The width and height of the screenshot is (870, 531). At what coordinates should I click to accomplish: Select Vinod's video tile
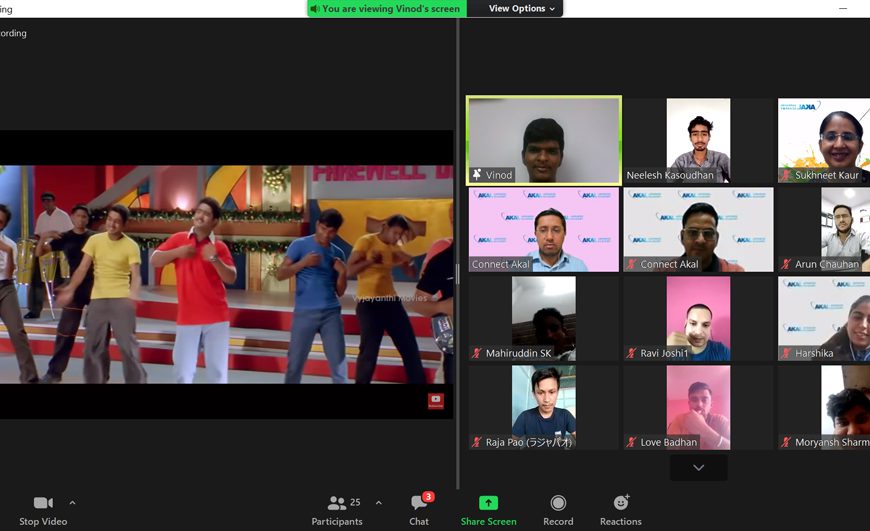(544, 140)
